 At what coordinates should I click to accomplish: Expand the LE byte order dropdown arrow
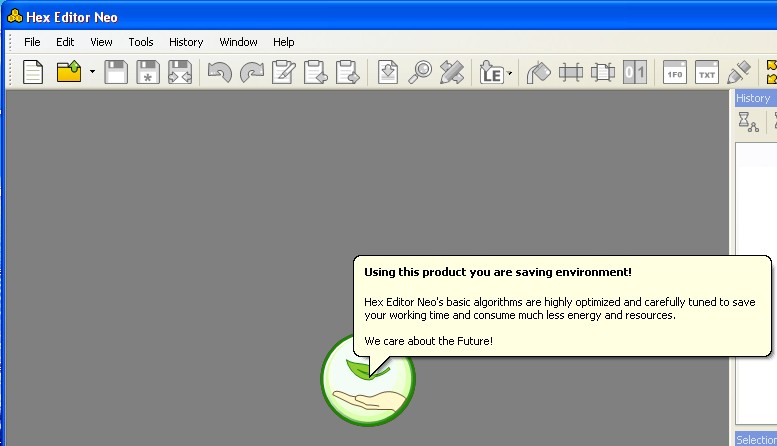coord(509,73)
